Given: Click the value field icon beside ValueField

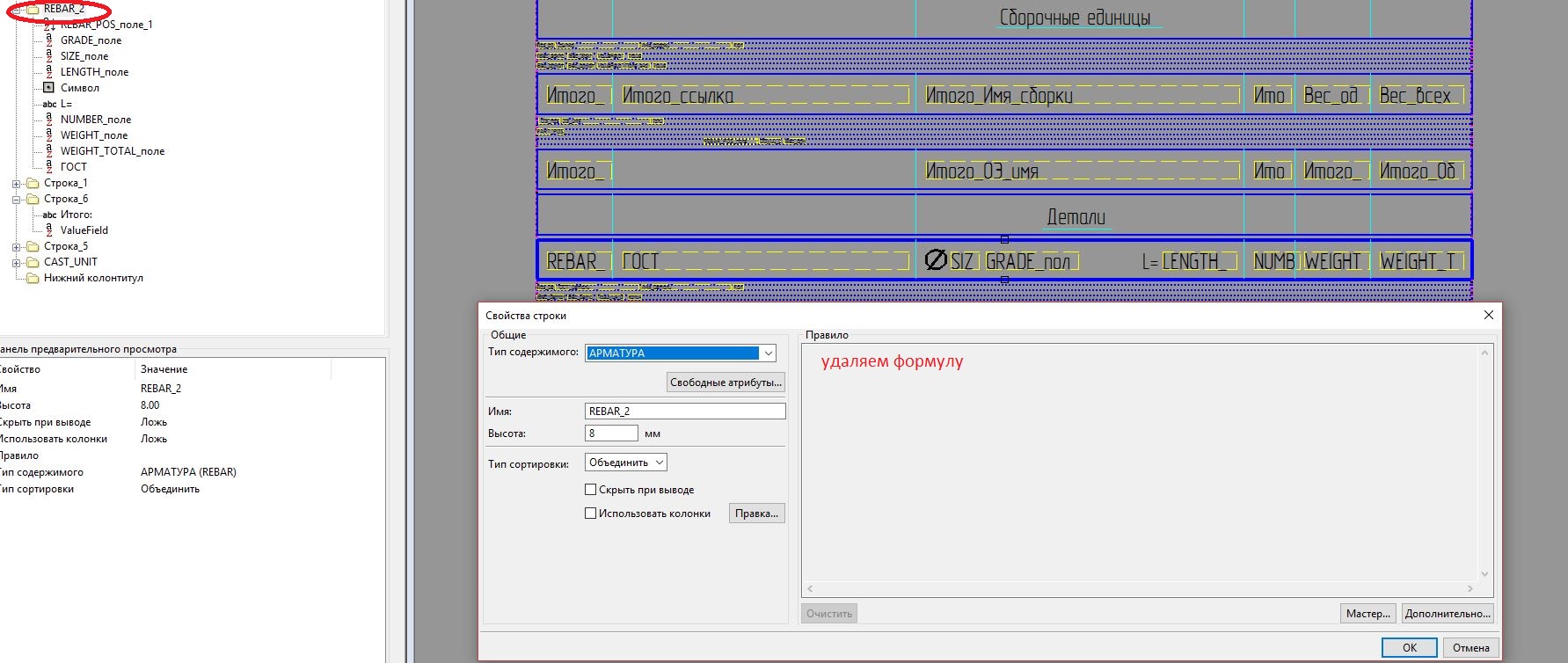Looking at the screenshot, I should pos(49,229).
